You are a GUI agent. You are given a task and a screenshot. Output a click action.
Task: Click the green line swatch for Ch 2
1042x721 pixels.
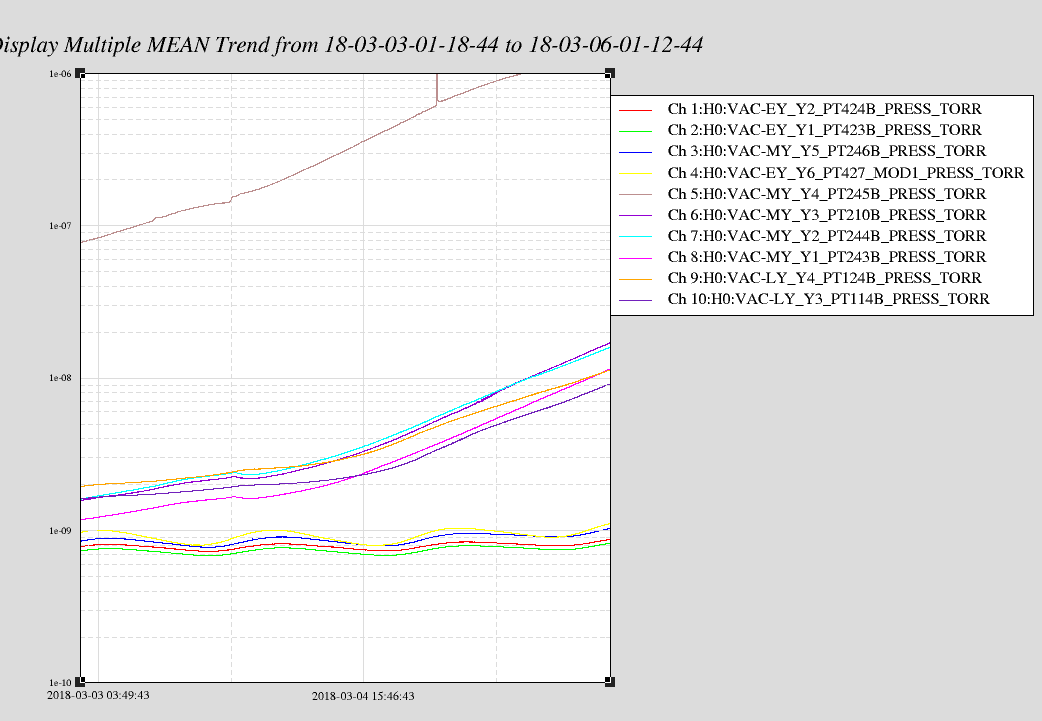click(x=635, y=132)
